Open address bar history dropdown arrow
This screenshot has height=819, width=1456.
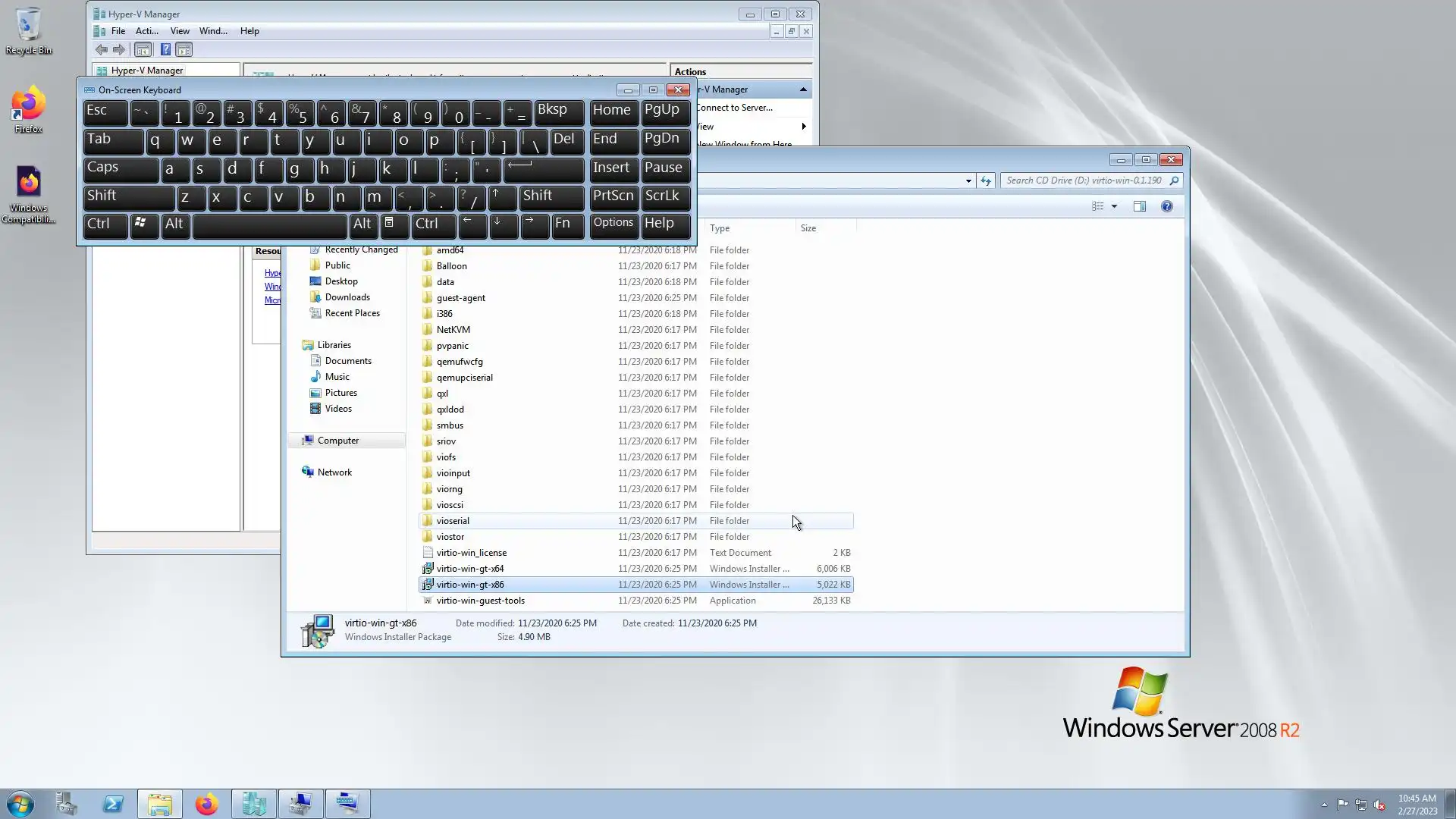968,180
